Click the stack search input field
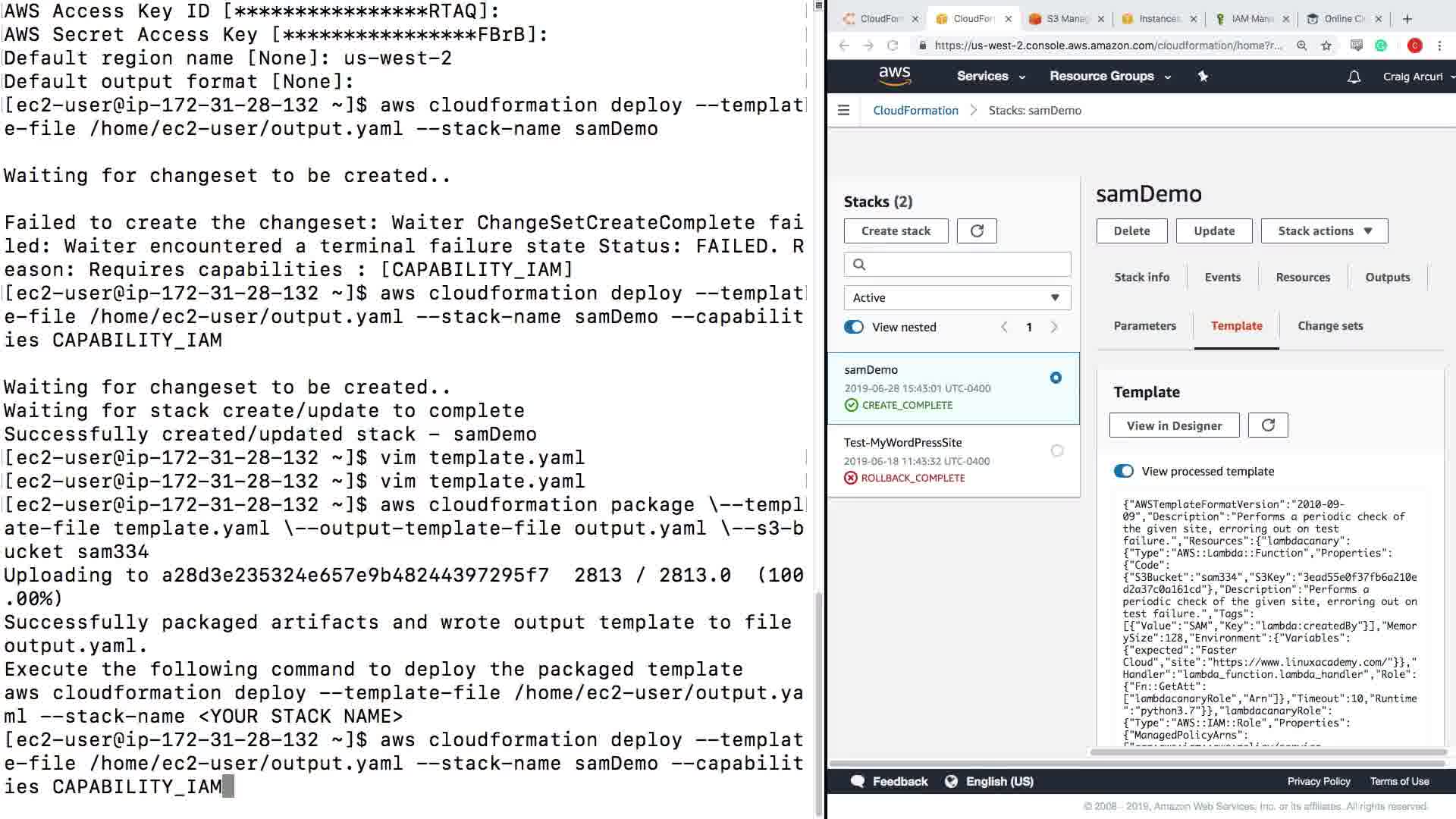1456x819 pixels. pyautogui.click(x=963, y=264)
